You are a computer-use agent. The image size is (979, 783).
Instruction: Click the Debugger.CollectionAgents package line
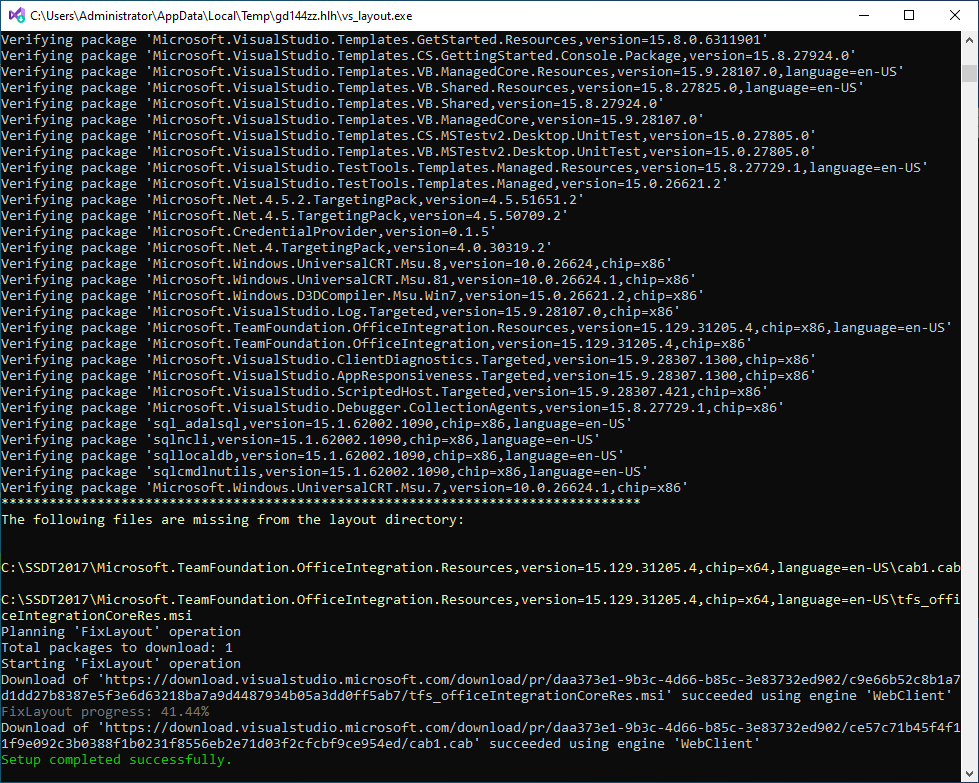[392, 407]
